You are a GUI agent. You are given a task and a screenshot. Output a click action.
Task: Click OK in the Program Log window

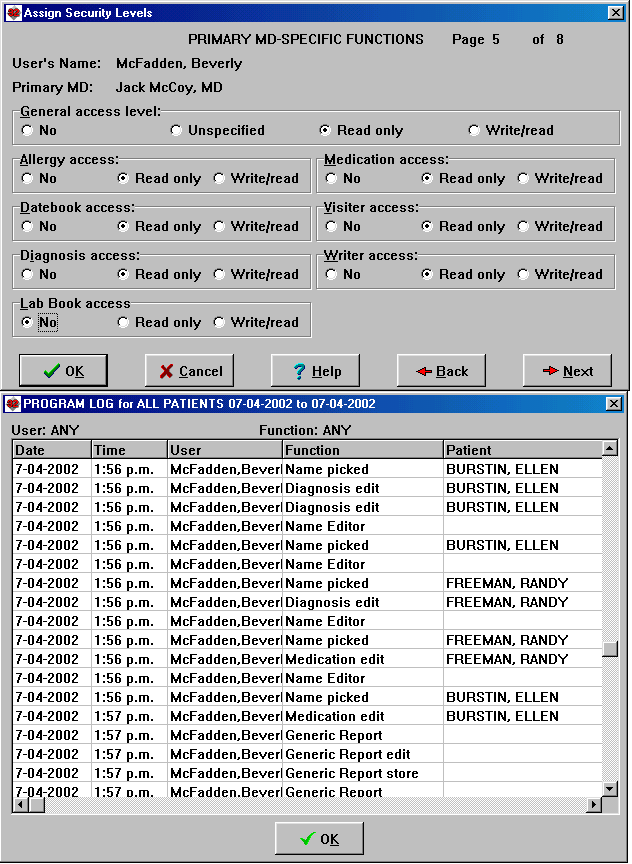[319, 839]
